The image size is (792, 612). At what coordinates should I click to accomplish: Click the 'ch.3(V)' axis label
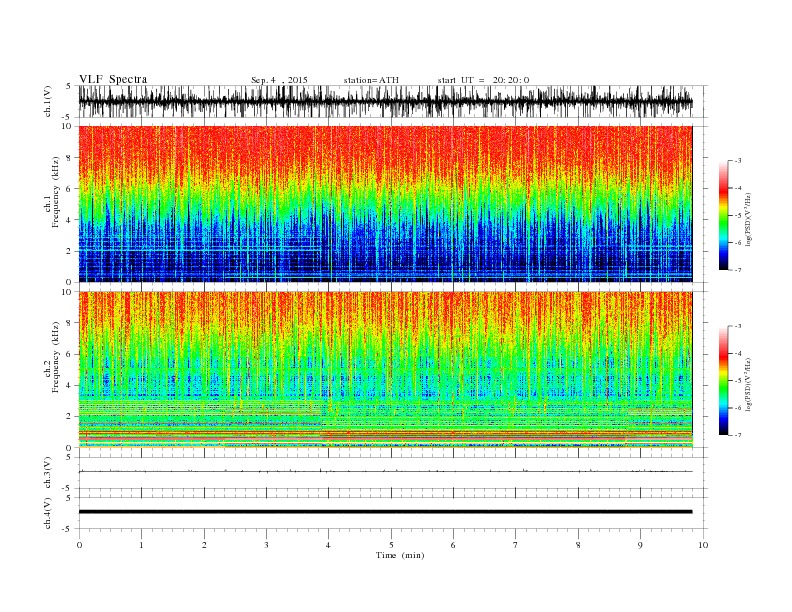tap(48, 473)
